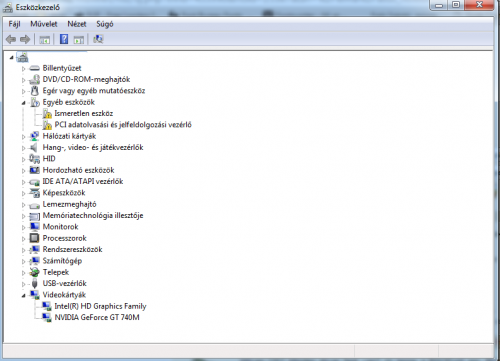Click the Képeszközök imaging icon

[x=34, y=193]
